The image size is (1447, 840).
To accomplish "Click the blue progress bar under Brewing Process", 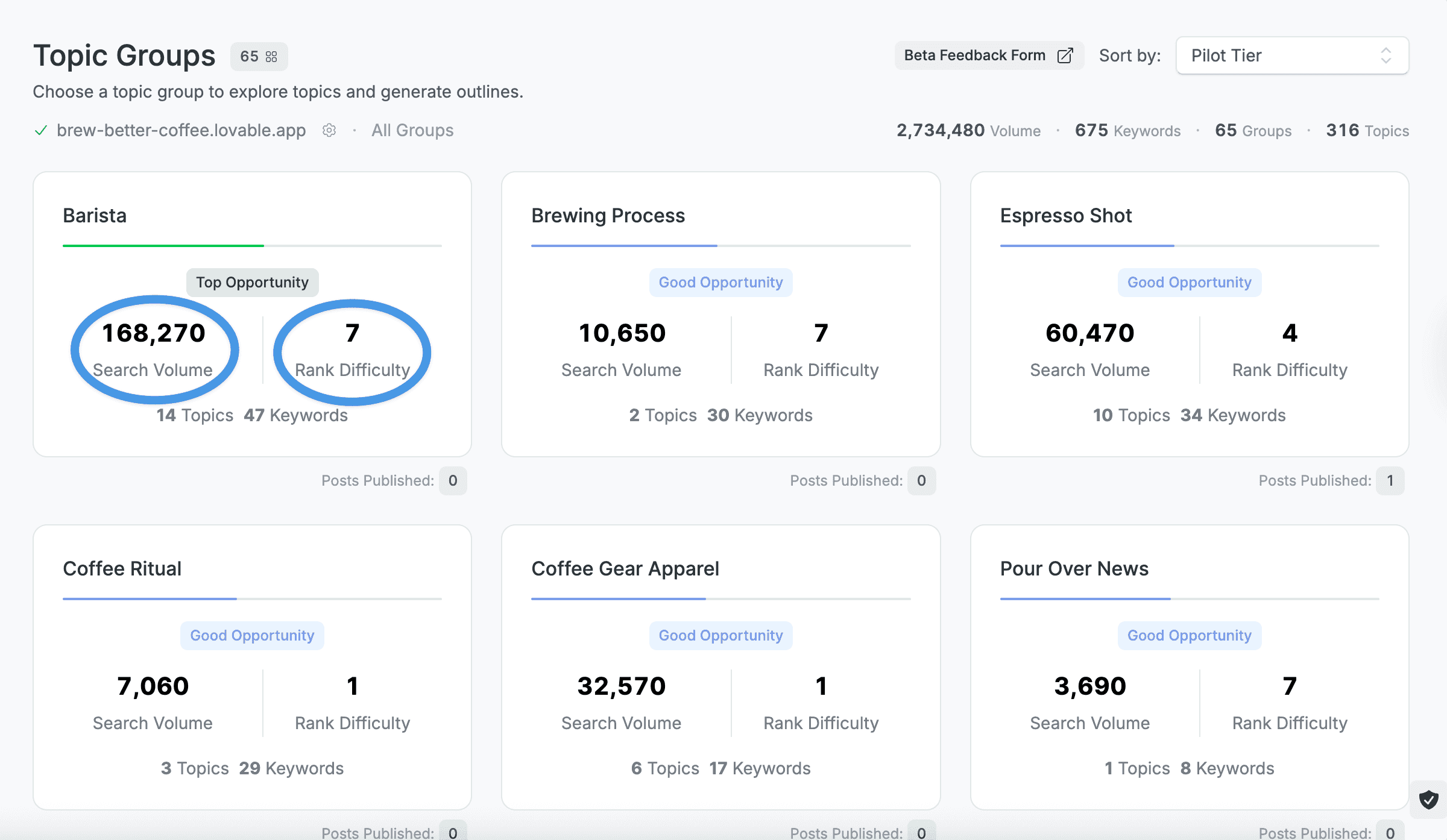I will pos(624,246).
